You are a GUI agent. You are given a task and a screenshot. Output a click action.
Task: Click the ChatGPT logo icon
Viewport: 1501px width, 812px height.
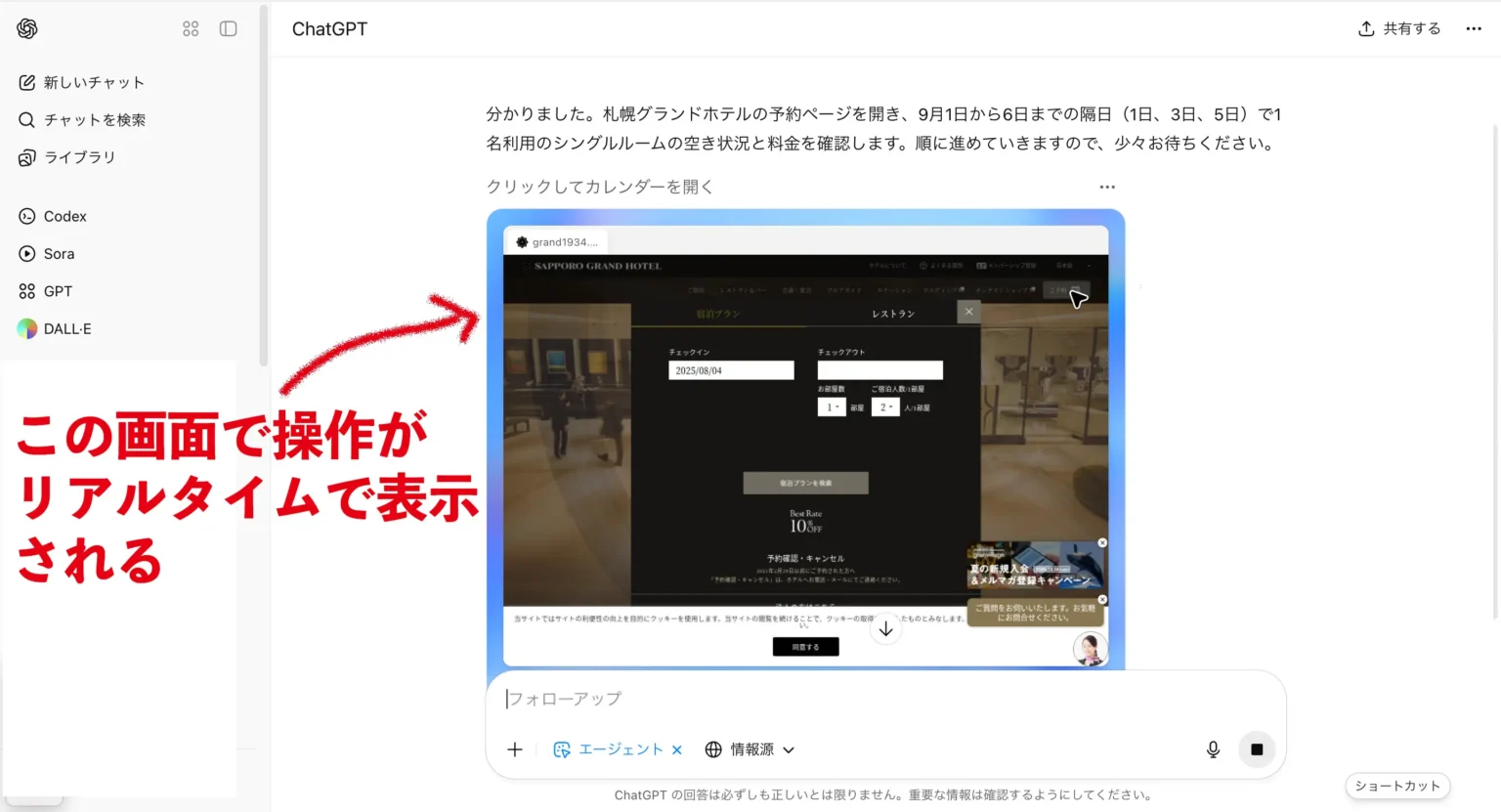pos(27,29)
